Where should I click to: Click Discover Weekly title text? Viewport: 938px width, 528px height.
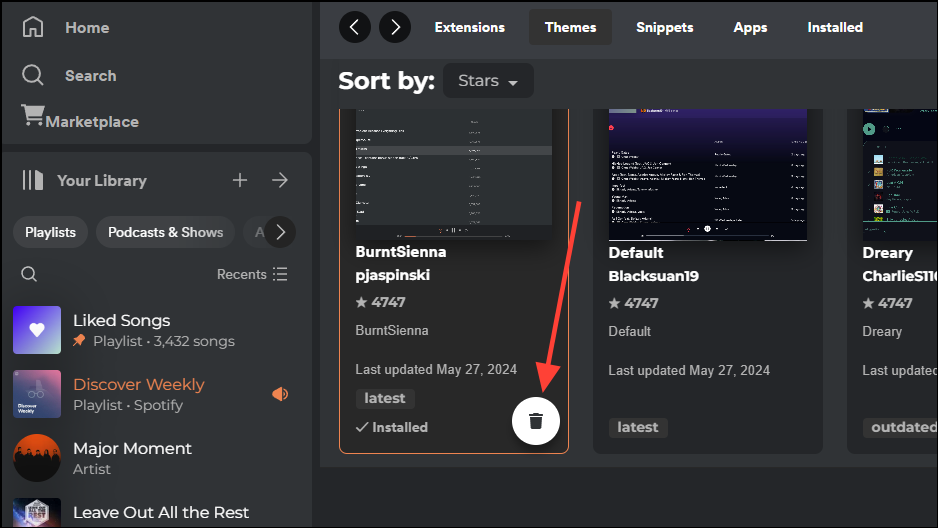[x=139, y=384]
